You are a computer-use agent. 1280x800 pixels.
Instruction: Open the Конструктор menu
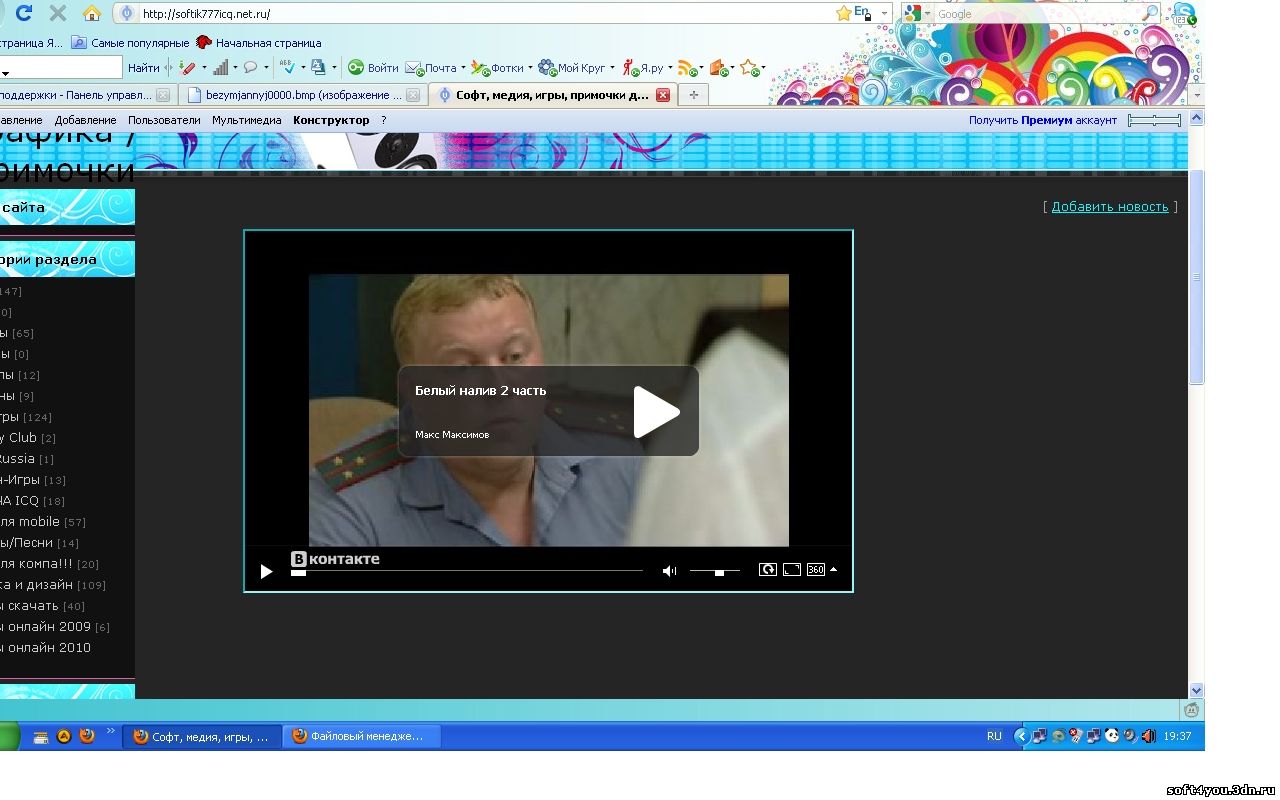331,120
